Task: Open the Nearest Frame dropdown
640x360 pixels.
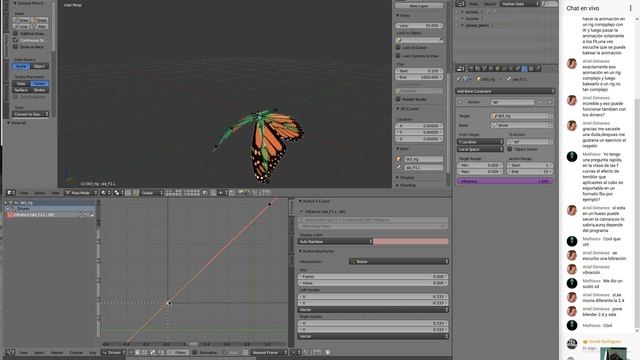Action: tap(269, 352)
